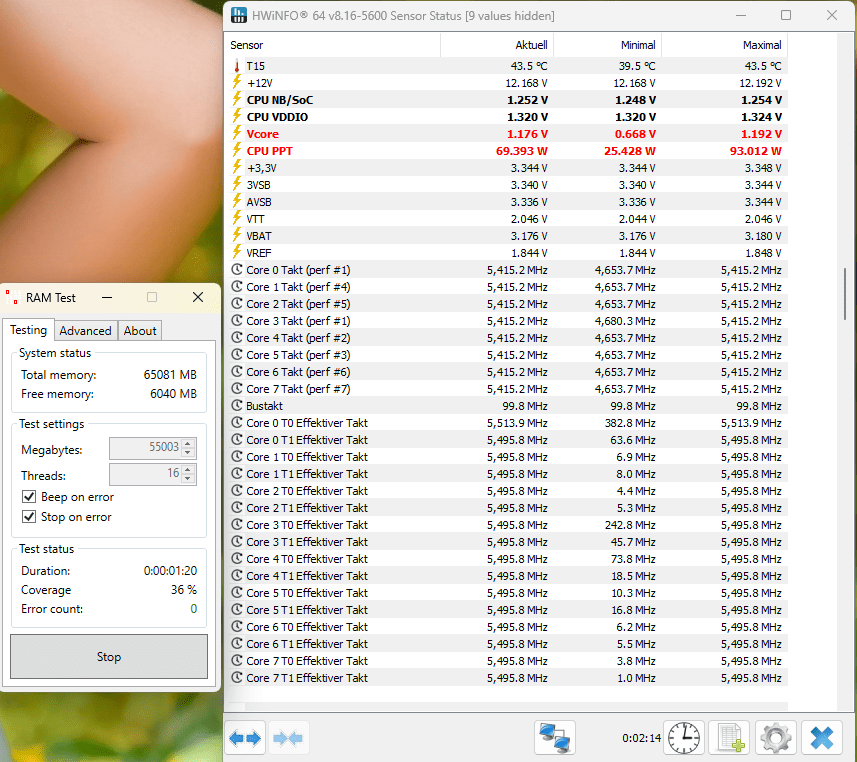Select the Core 0 T0 Effektiver Takt row
This screenshot has width=857, height=762.
[x=507, y=423]
